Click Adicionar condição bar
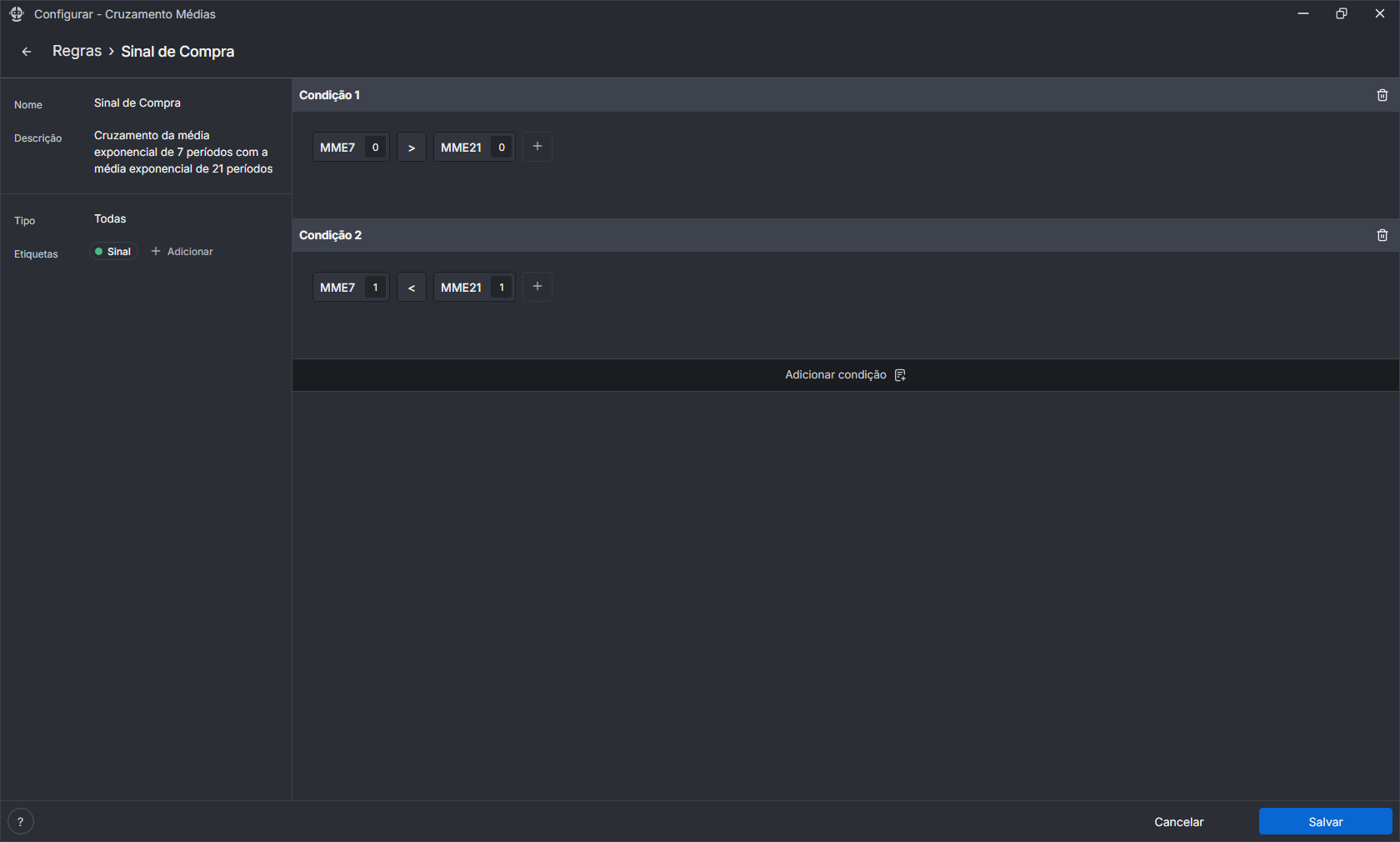The width and height of the screenshot is (1400, 842). (845, 375)
